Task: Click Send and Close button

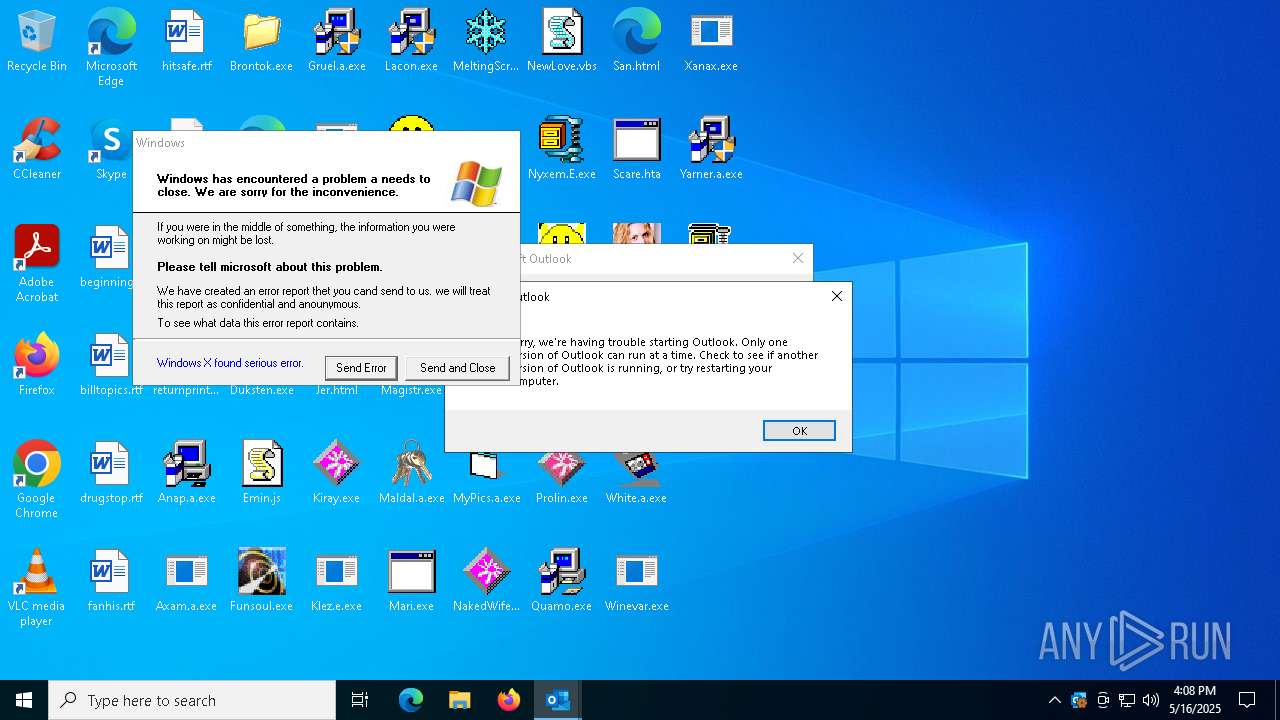Action: click(457, 368)
